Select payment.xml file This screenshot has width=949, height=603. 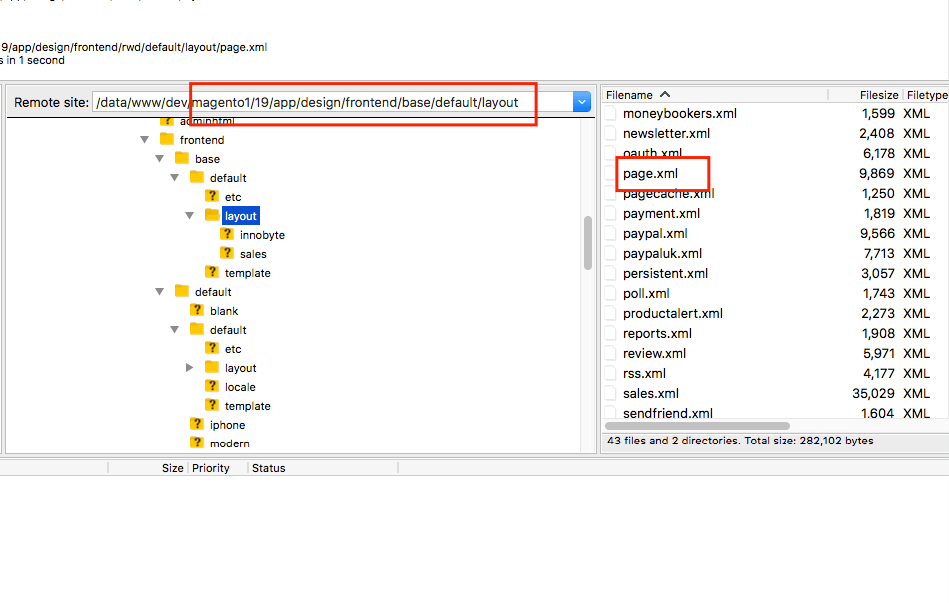(x=662, y=213)
